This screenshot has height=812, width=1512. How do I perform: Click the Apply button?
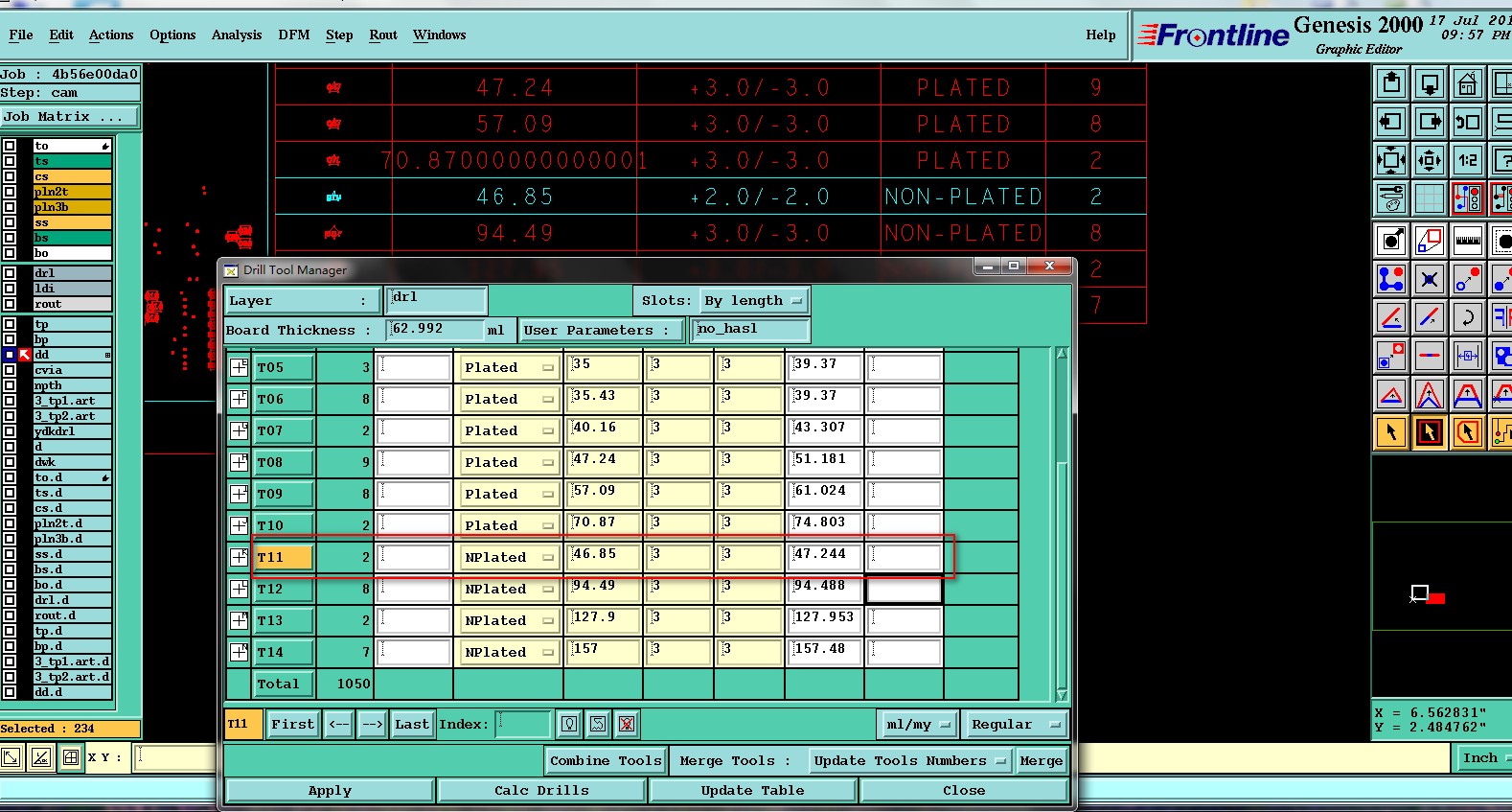330,790
